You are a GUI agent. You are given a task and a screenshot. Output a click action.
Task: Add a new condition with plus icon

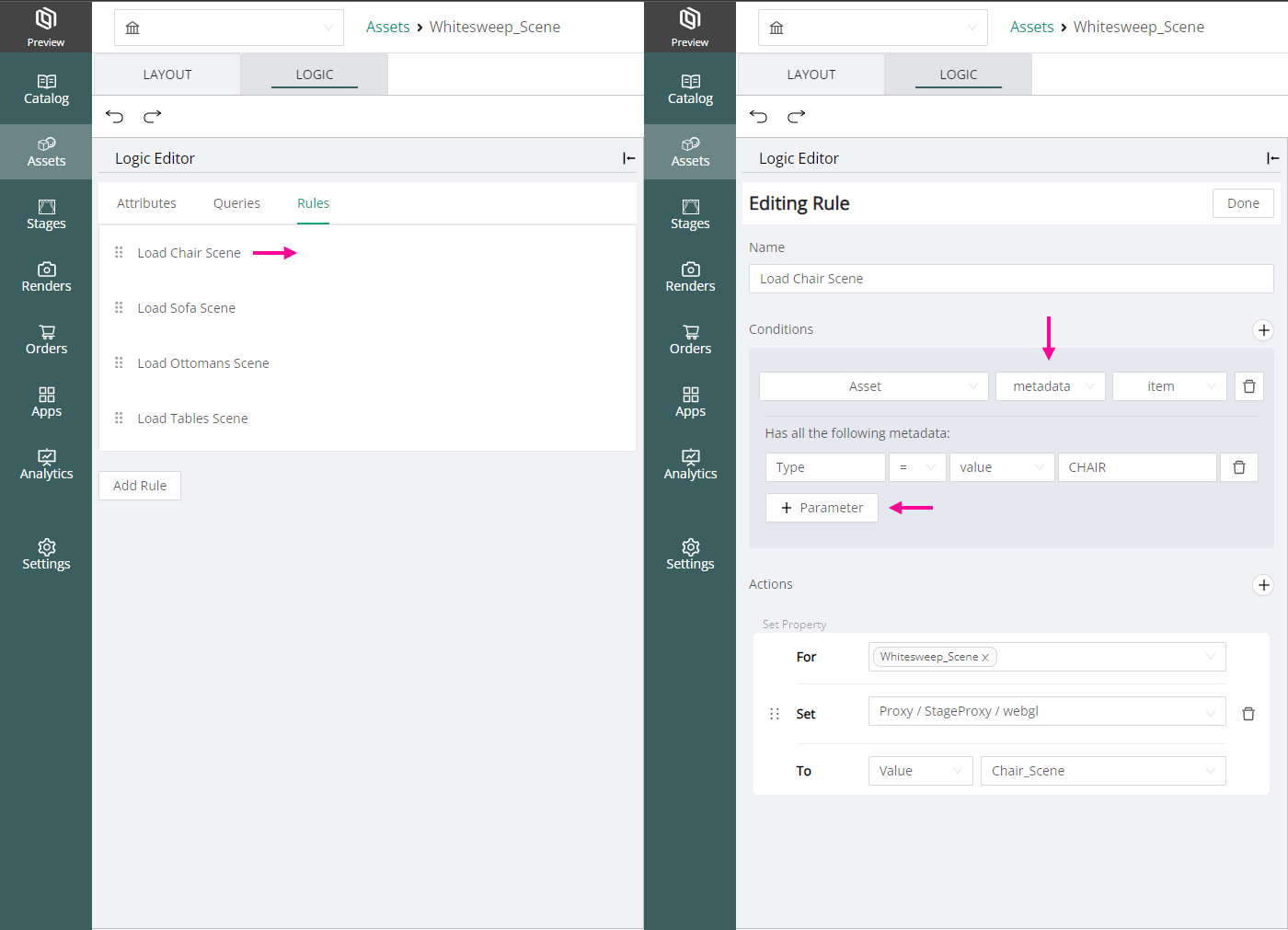pos(1263,330)
